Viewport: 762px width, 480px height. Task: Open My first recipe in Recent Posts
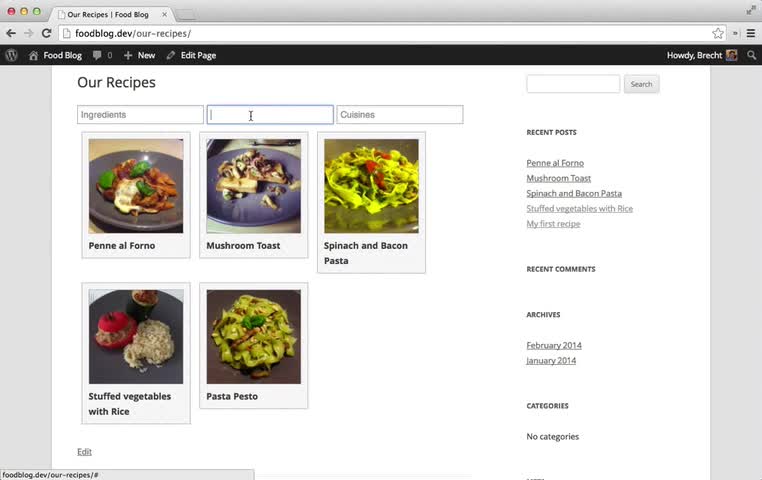(x=553, y=223)
